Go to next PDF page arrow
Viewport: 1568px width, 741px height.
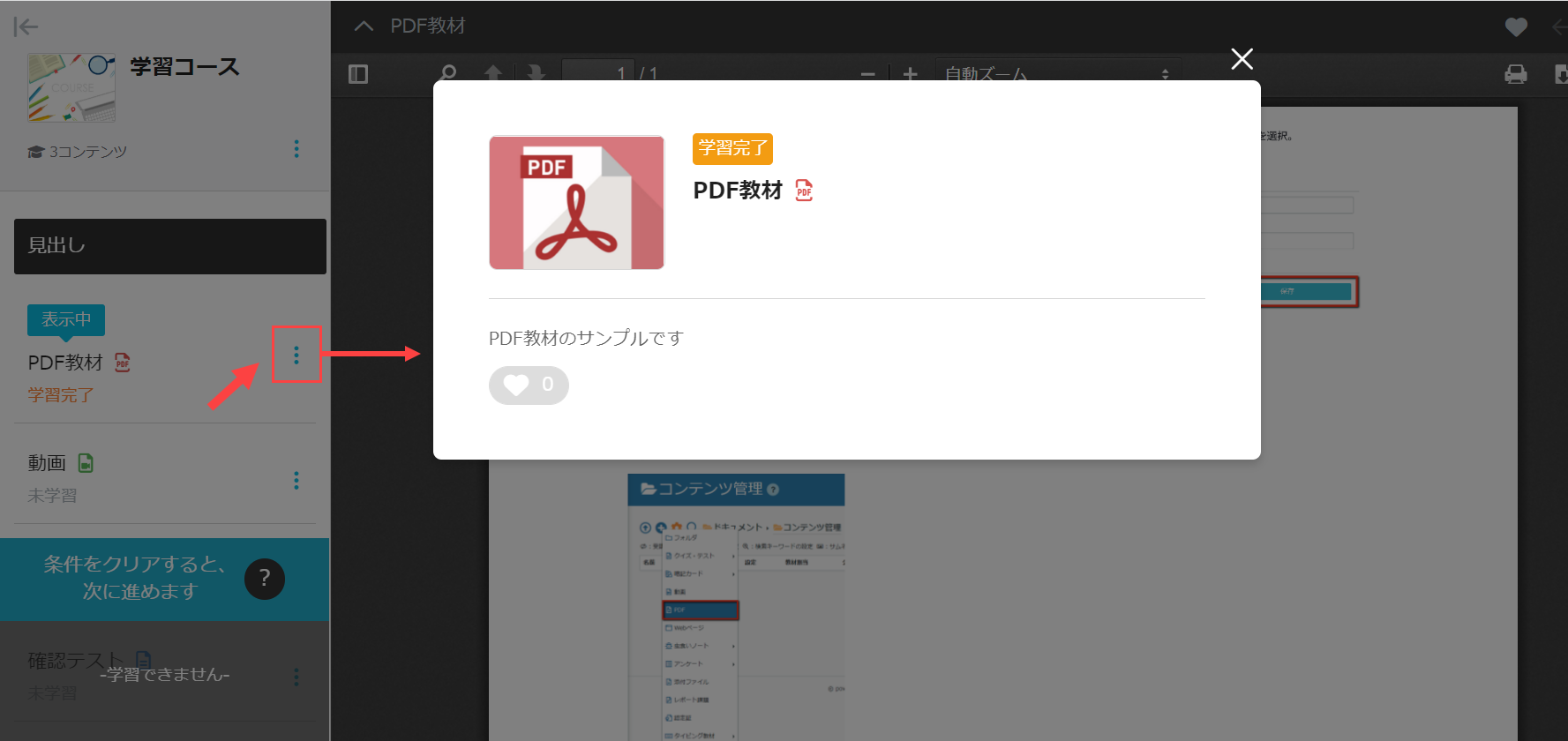tap(536, 73)
